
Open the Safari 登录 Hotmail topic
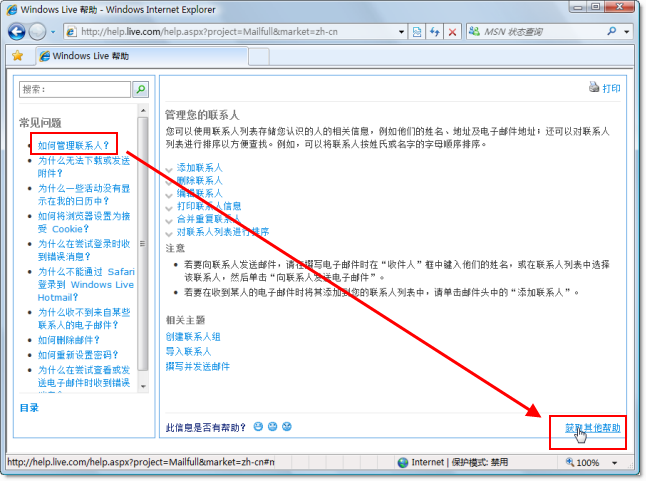coord(86,285)
